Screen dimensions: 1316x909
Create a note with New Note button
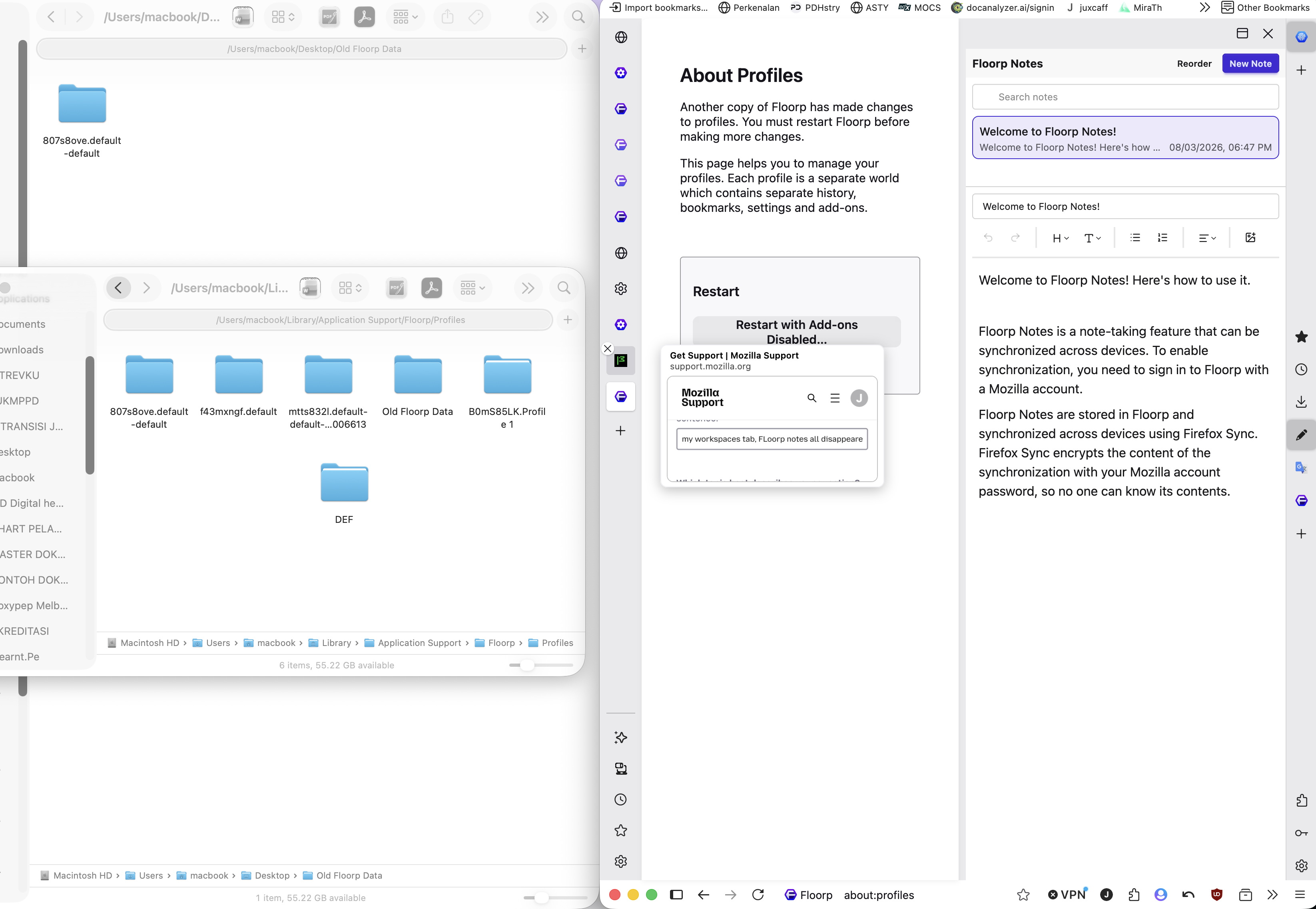[1250, 64]
